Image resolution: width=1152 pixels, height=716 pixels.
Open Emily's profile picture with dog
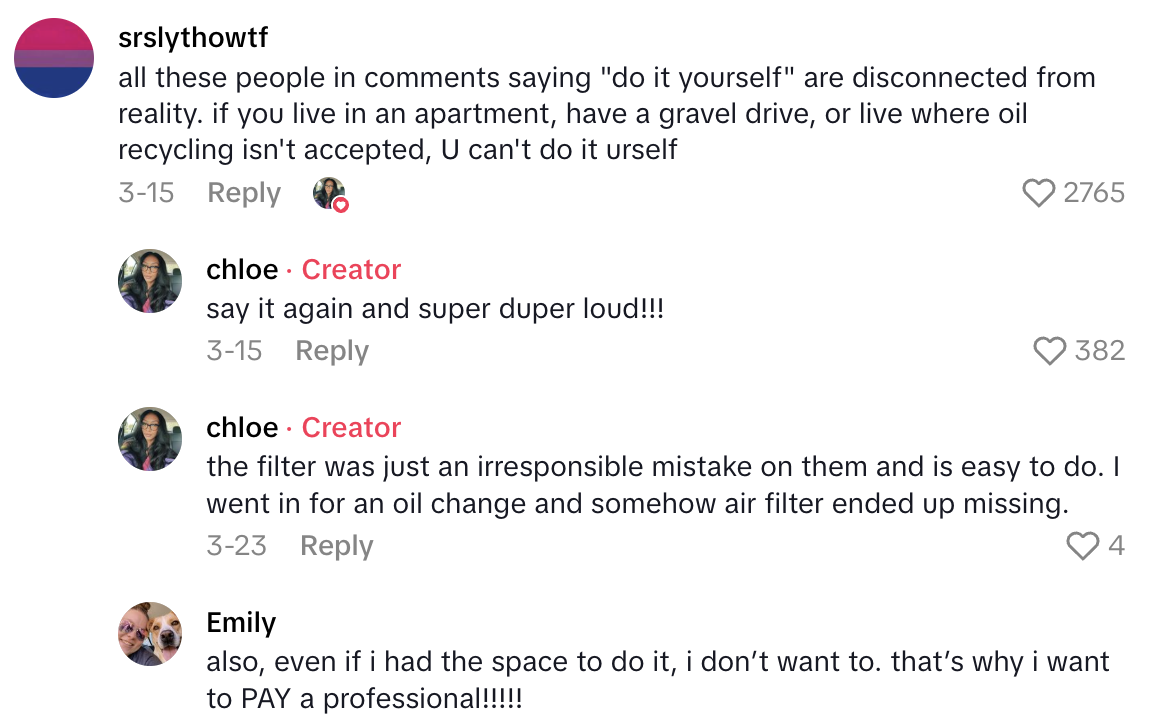coord(150,633)
